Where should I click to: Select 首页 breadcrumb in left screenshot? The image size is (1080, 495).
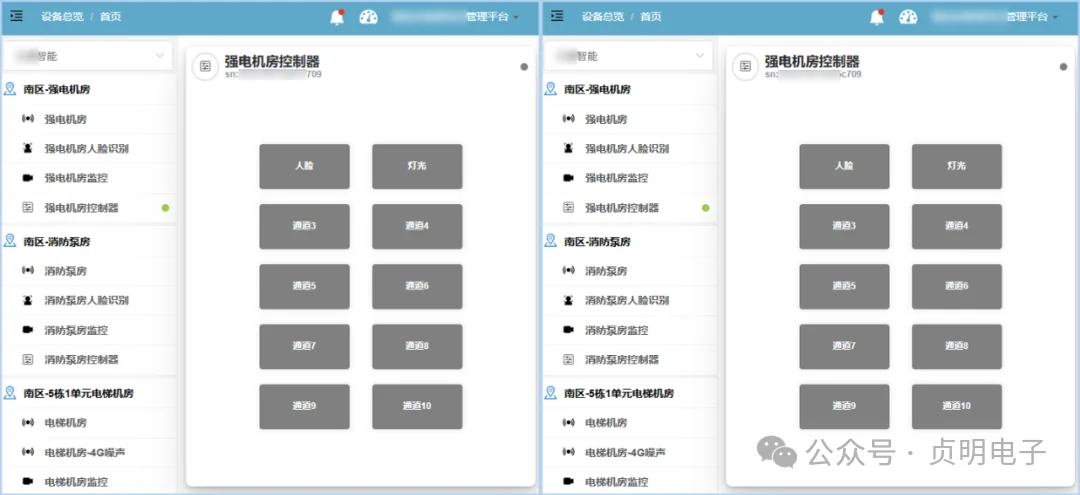coord(110,17)
